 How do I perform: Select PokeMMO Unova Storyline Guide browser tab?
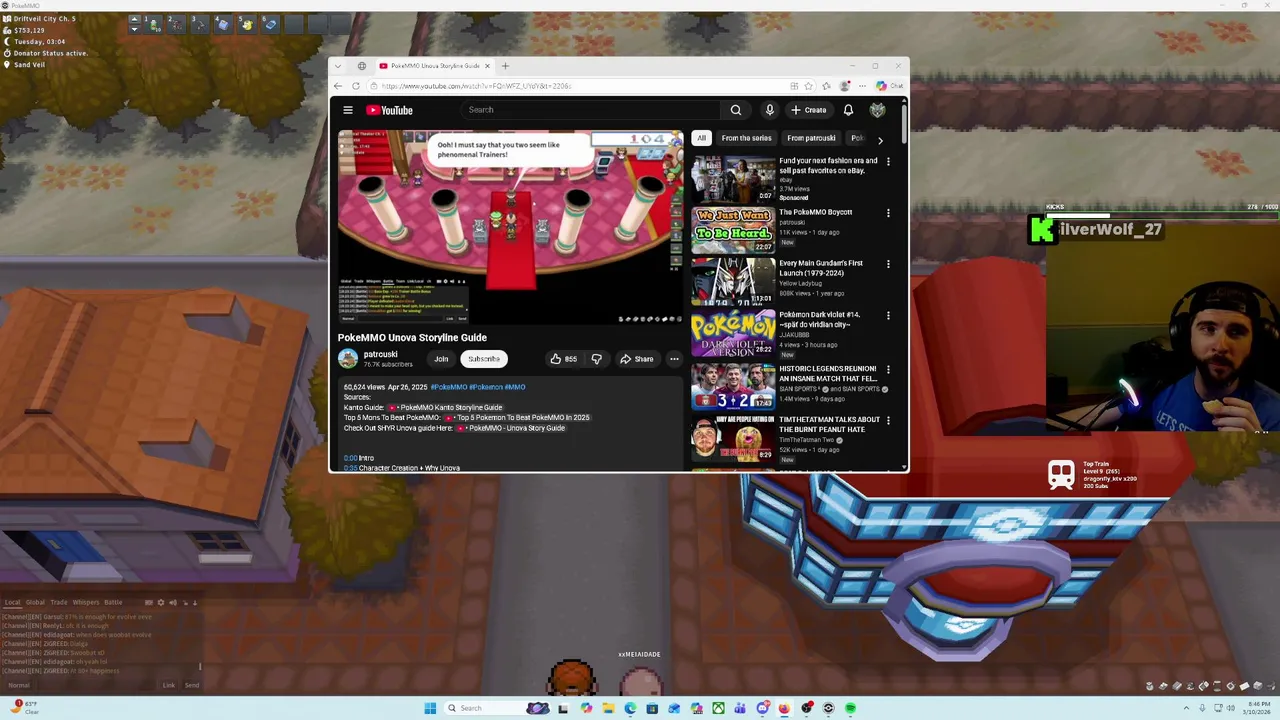tap(435, 66)
